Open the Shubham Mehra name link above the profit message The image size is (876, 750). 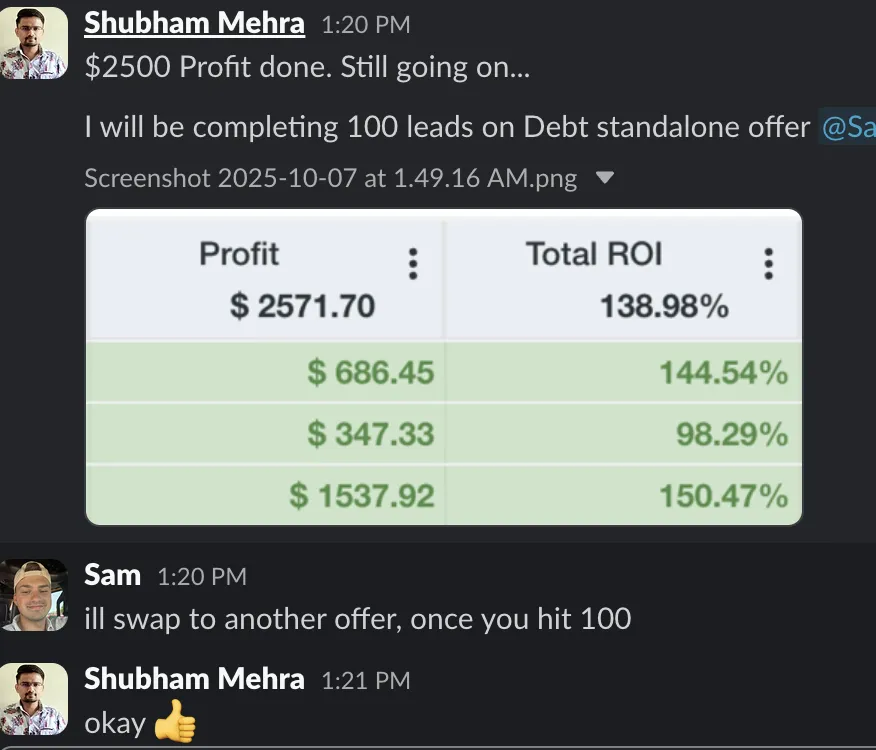coord(194,23)
